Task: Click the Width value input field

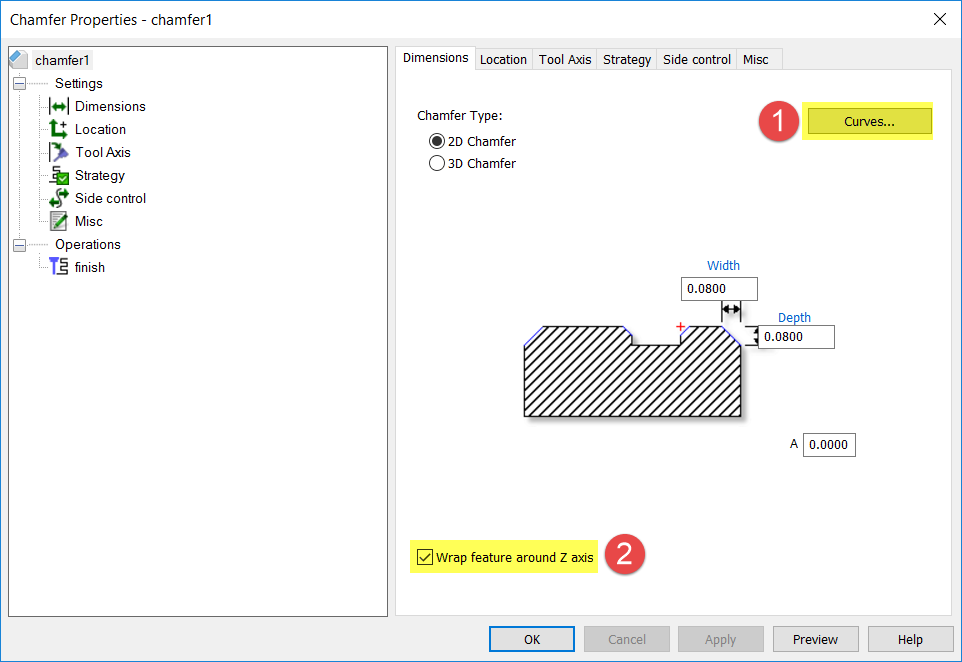Action: click(x=718, y=288)
